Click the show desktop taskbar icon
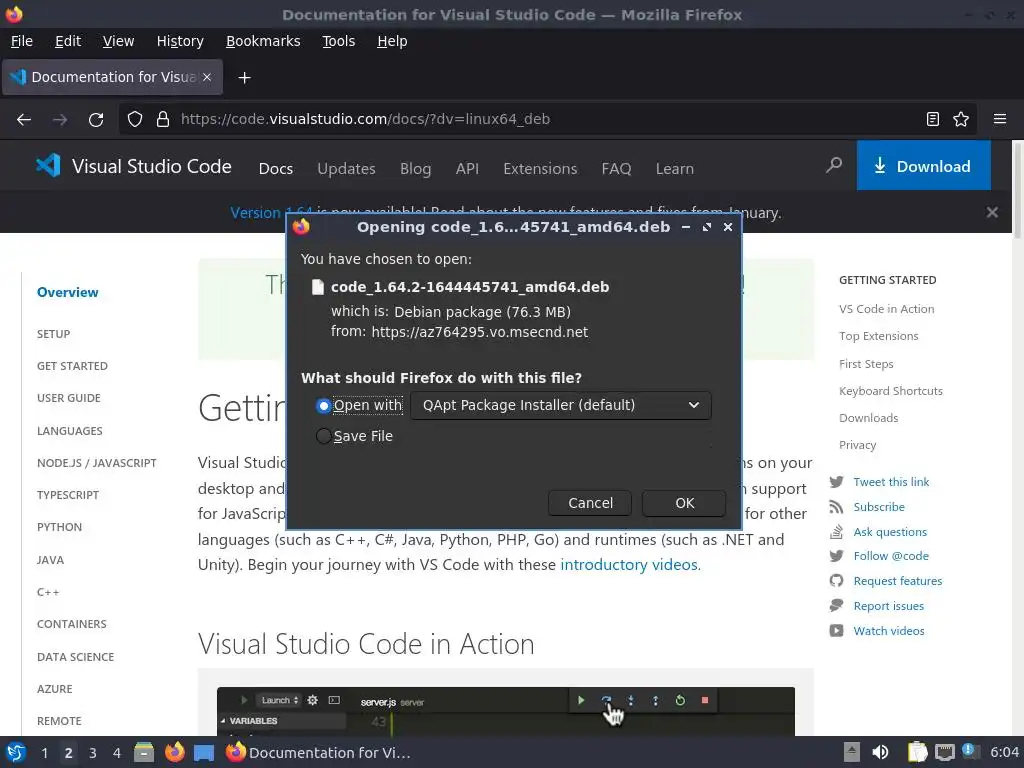1024x768 pixels. [x=204, y=753]
